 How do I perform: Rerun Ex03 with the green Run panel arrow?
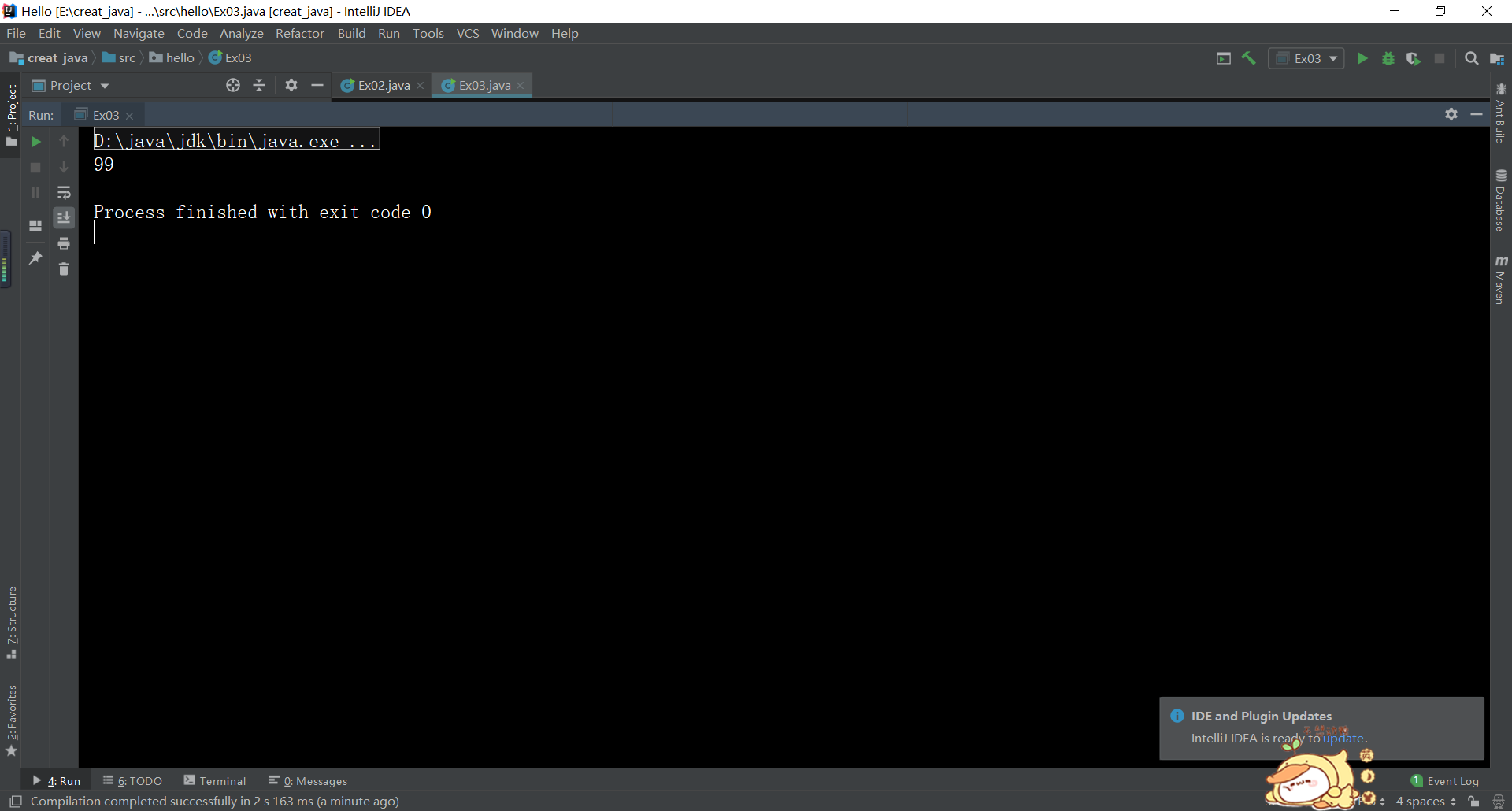[x=35, y=142]
